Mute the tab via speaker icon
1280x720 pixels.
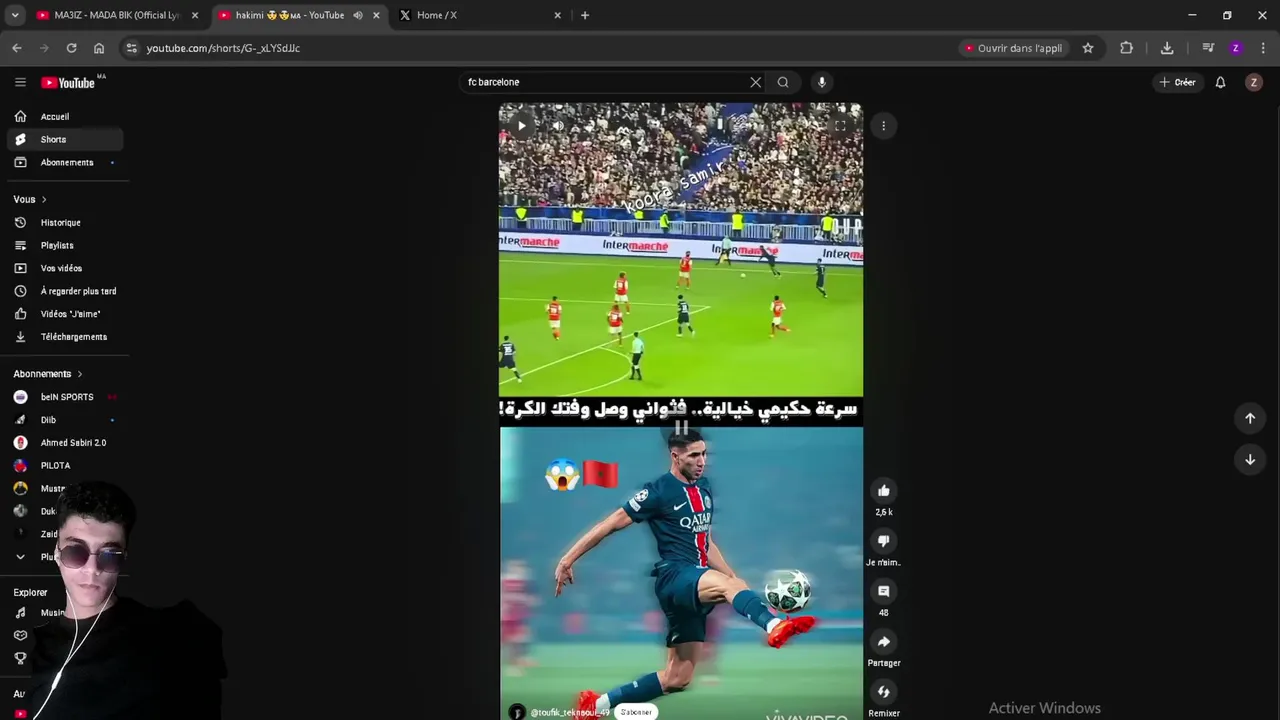pyautogui.click(x=358, y=15)
